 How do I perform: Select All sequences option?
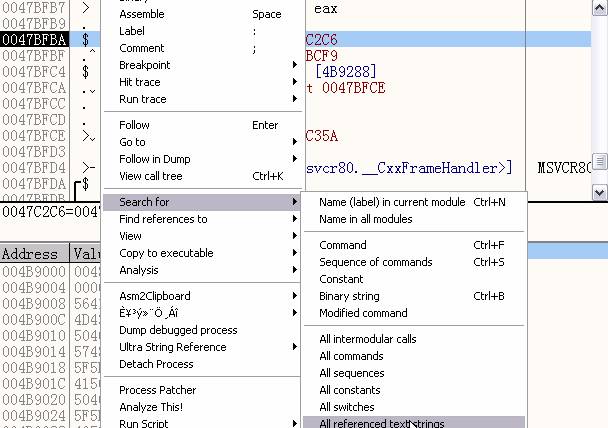point(414,373)
